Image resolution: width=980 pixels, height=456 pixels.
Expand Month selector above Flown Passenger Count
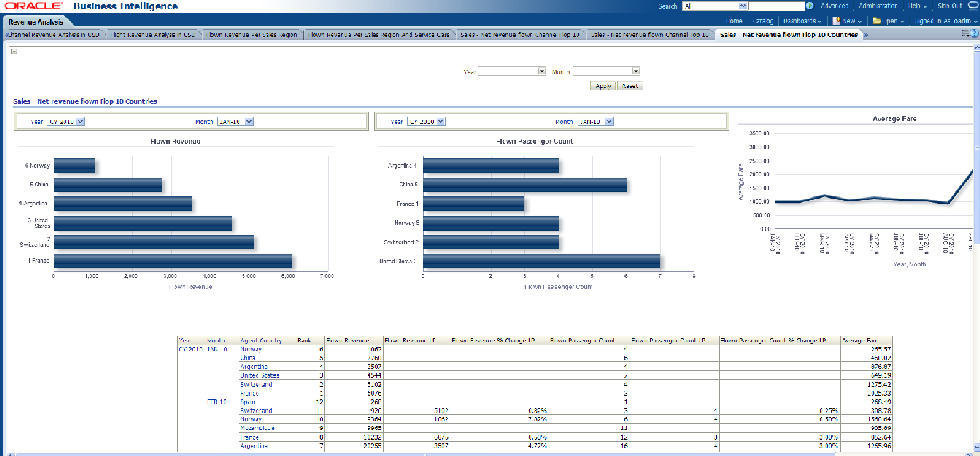tap(608, 121)
